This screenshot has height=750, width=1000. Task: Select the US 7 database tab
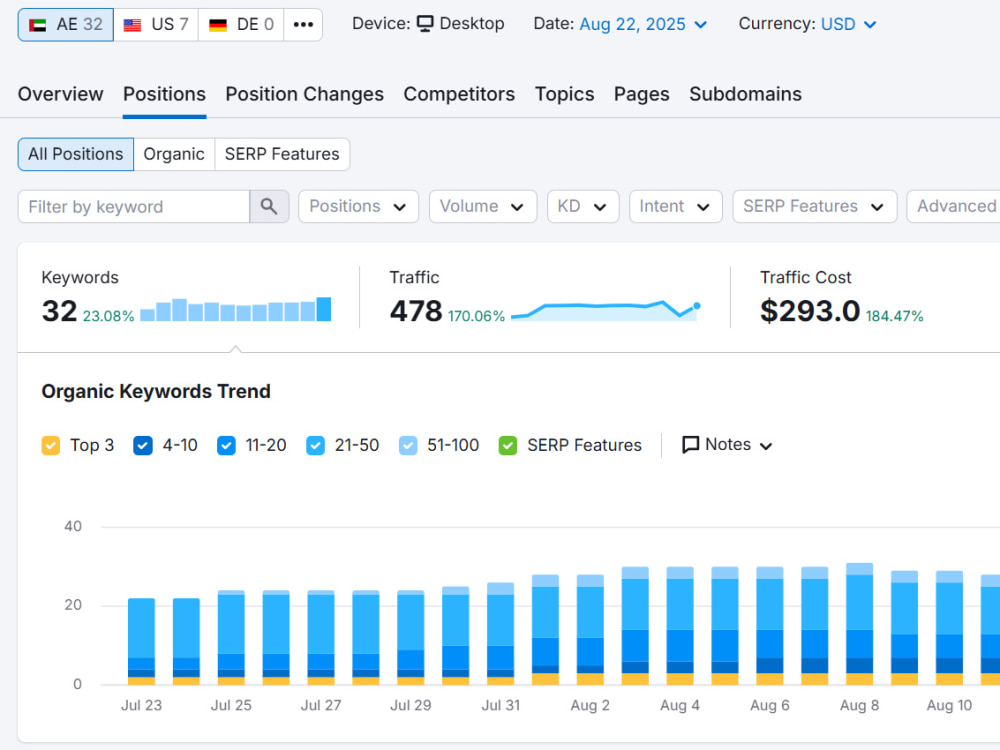tap(156, 25)
